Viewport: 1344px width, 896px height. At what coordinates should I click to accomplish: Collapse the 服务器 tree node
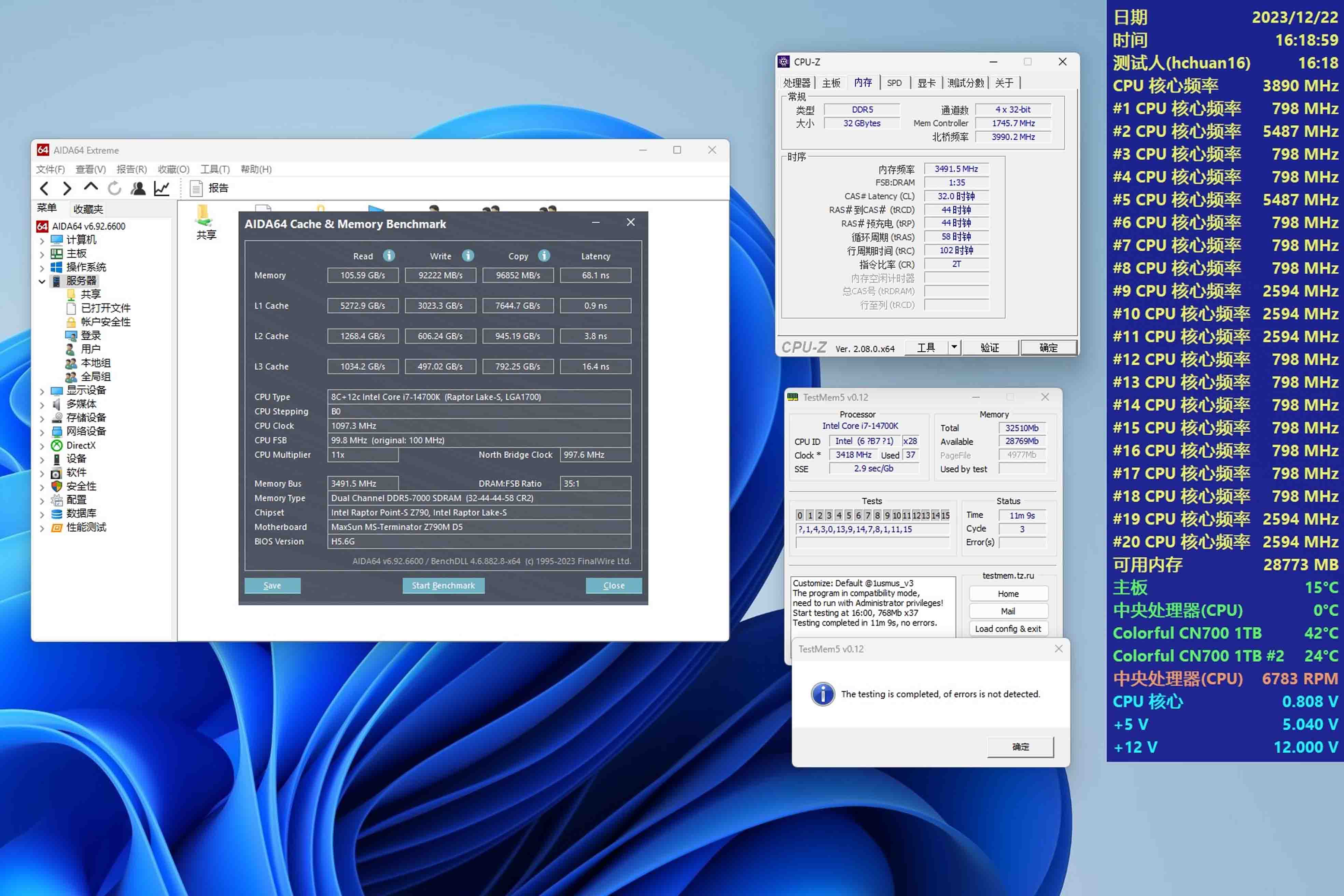point(42,281)
